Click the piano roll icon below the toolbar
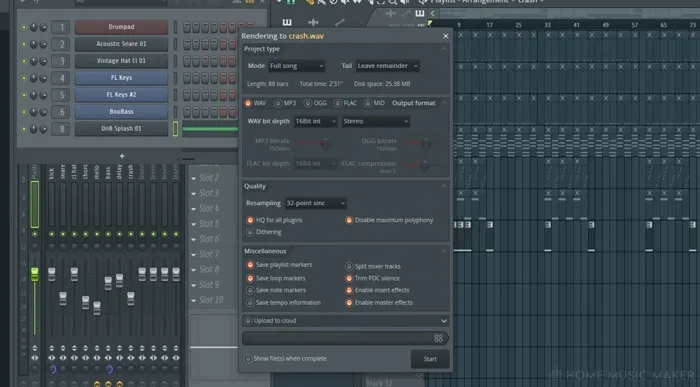 287,22
